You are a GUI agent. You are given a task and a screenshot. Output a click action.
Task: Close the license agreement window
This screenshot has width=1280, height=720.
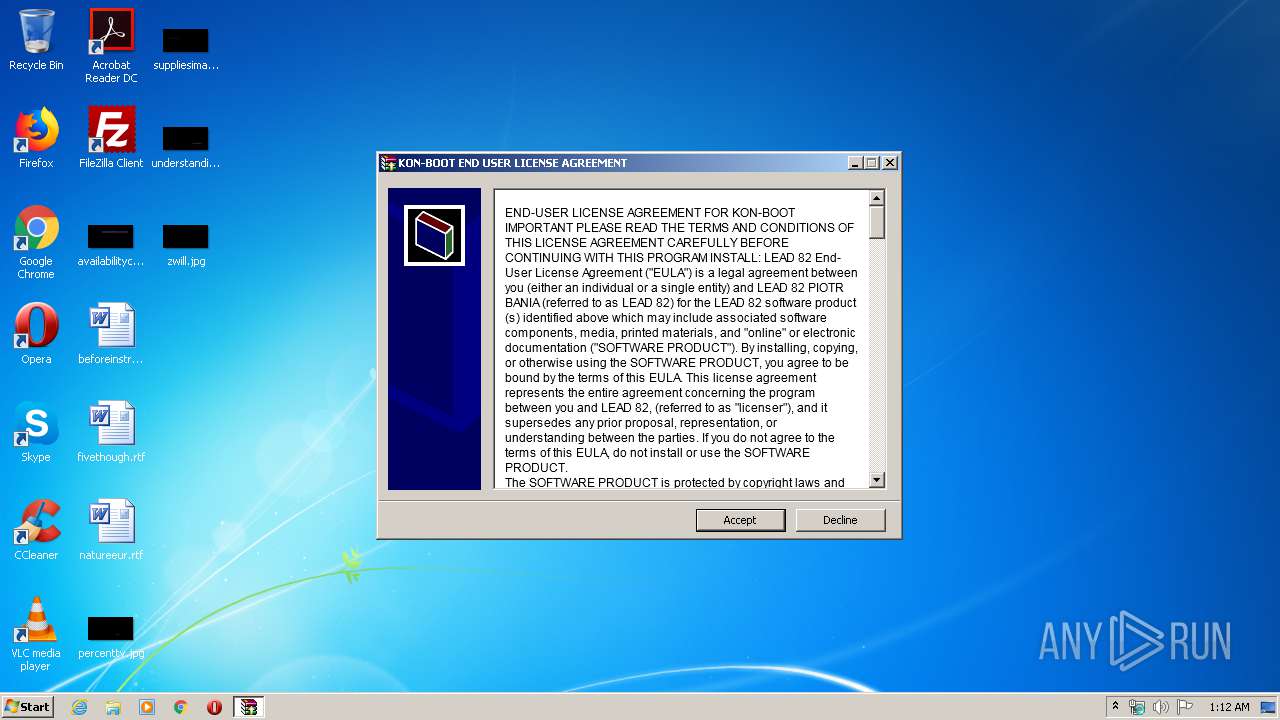click(890, 163)
